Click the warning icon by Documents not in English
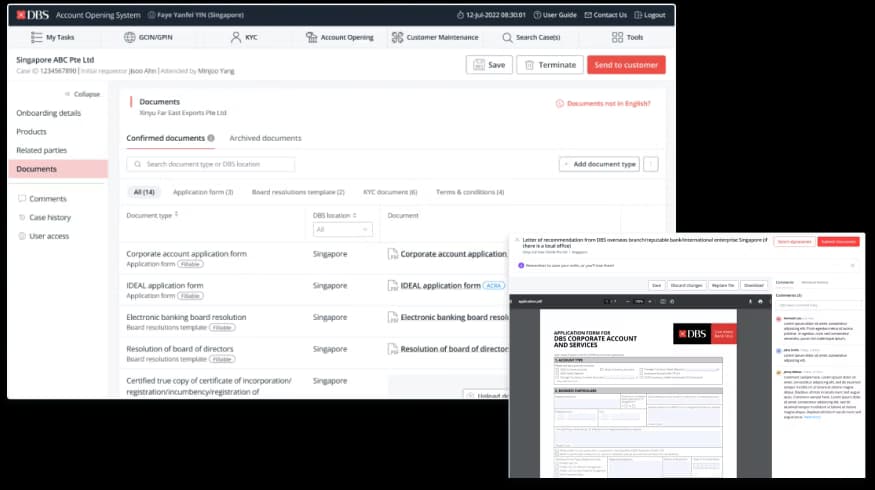875x490 pixels. click(x=559, y=104)
